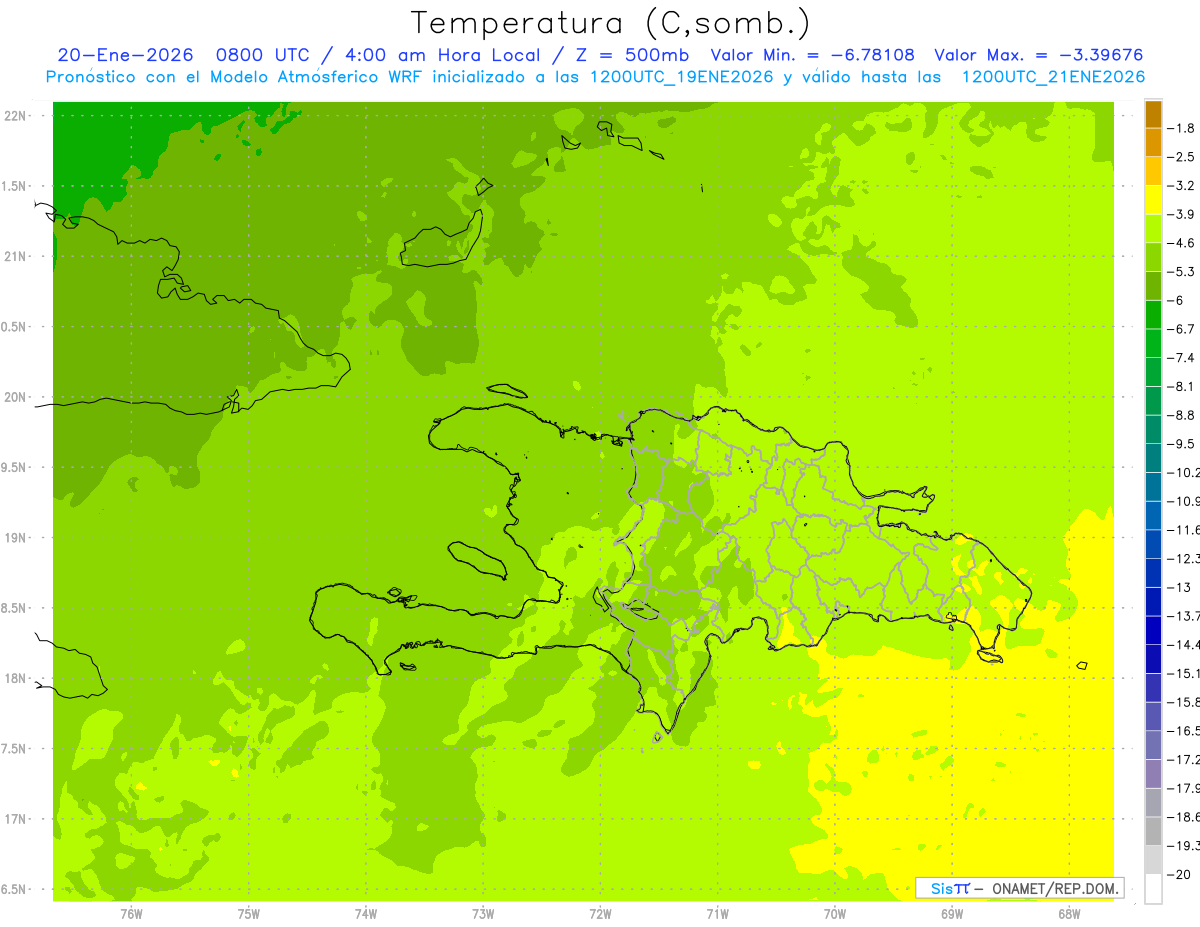Screen dimensions: 1200x927
Task: Click the title "Temperatura (C,somb.)"
Action: tap(610, 22)
